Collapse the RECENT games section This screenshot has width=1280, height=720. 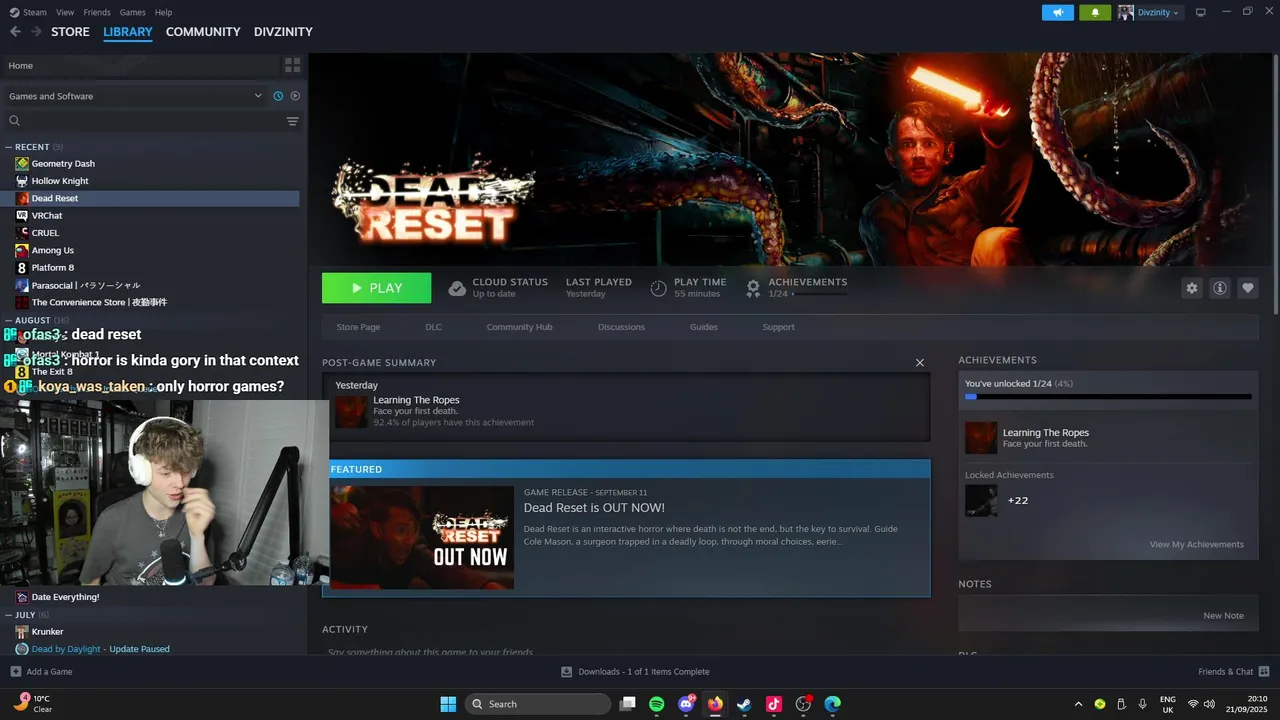coord(9,147)
